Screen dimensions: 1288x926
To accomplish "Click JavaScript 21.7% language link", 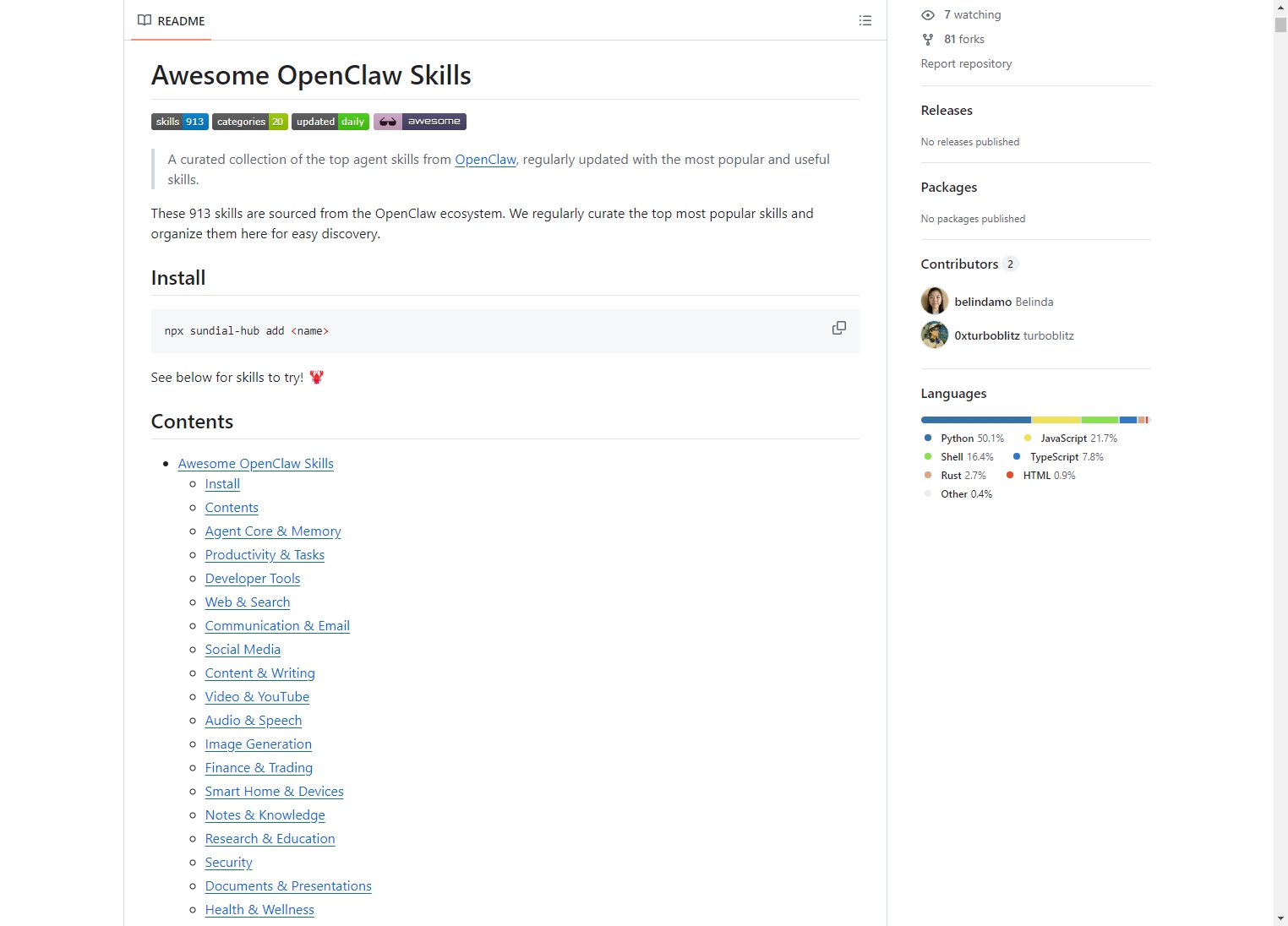I will tap(1071, 438).
